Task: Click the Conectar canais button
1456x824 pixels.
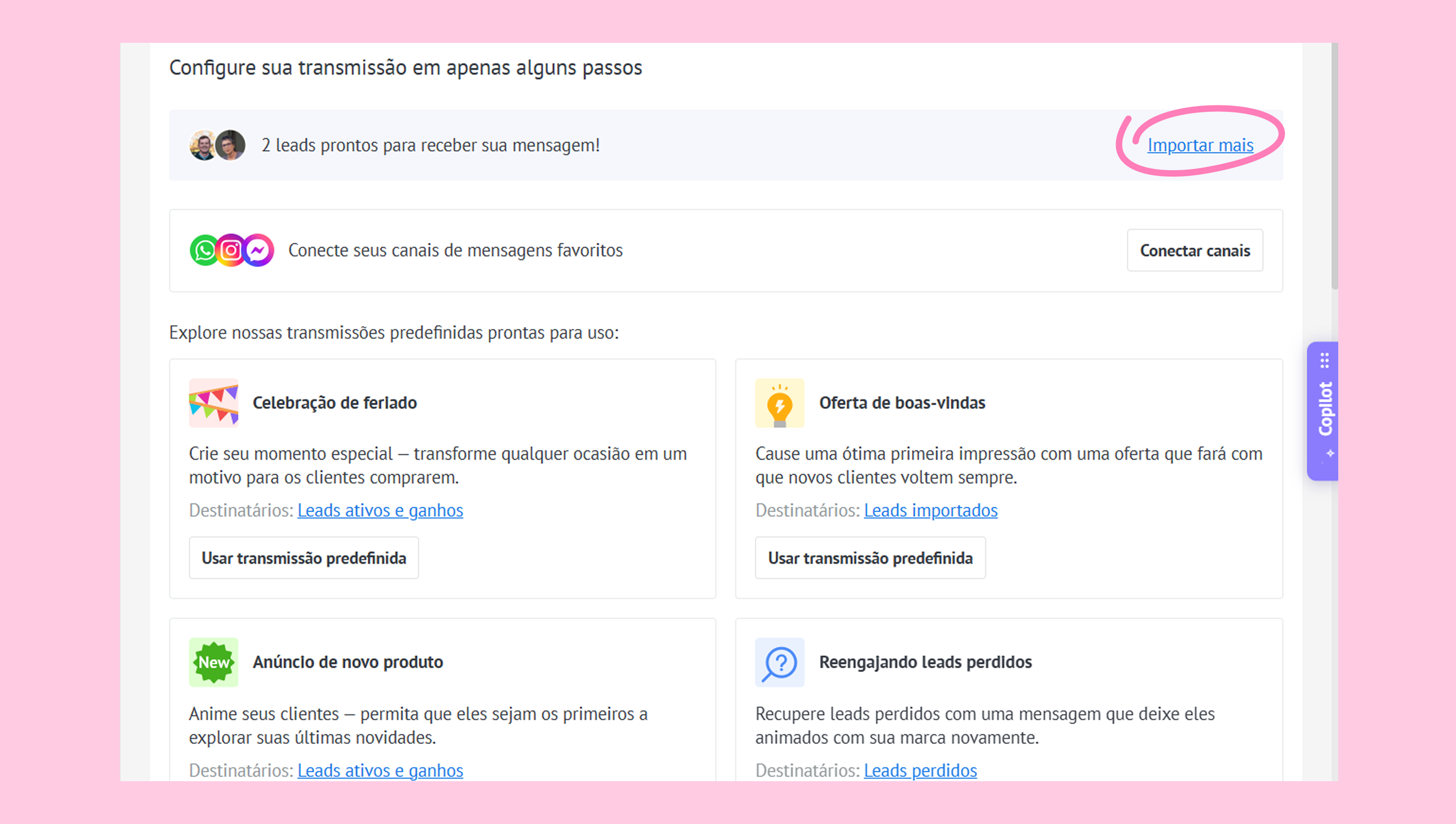Action: [1194, 250]
